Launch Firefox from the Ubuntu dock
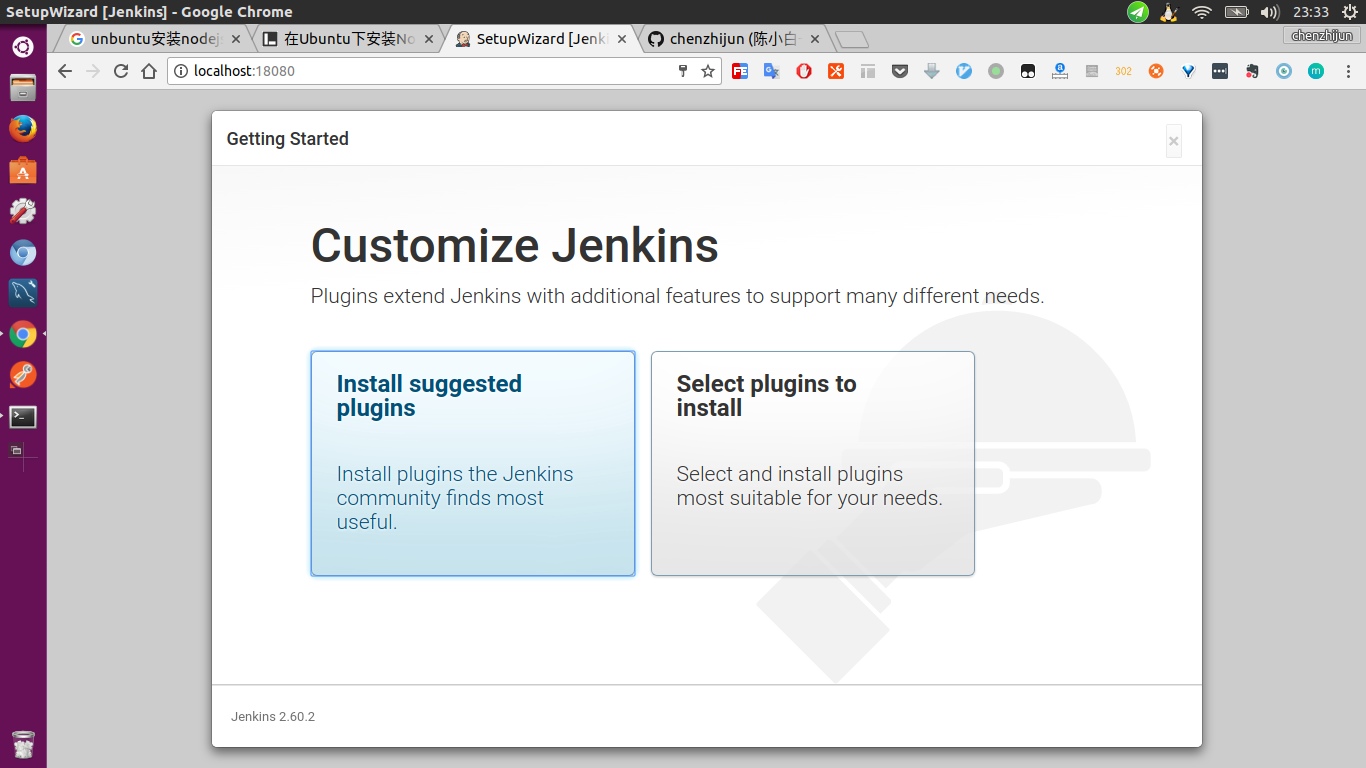Viewport: 1366px width, 768px height. [23, 129]
